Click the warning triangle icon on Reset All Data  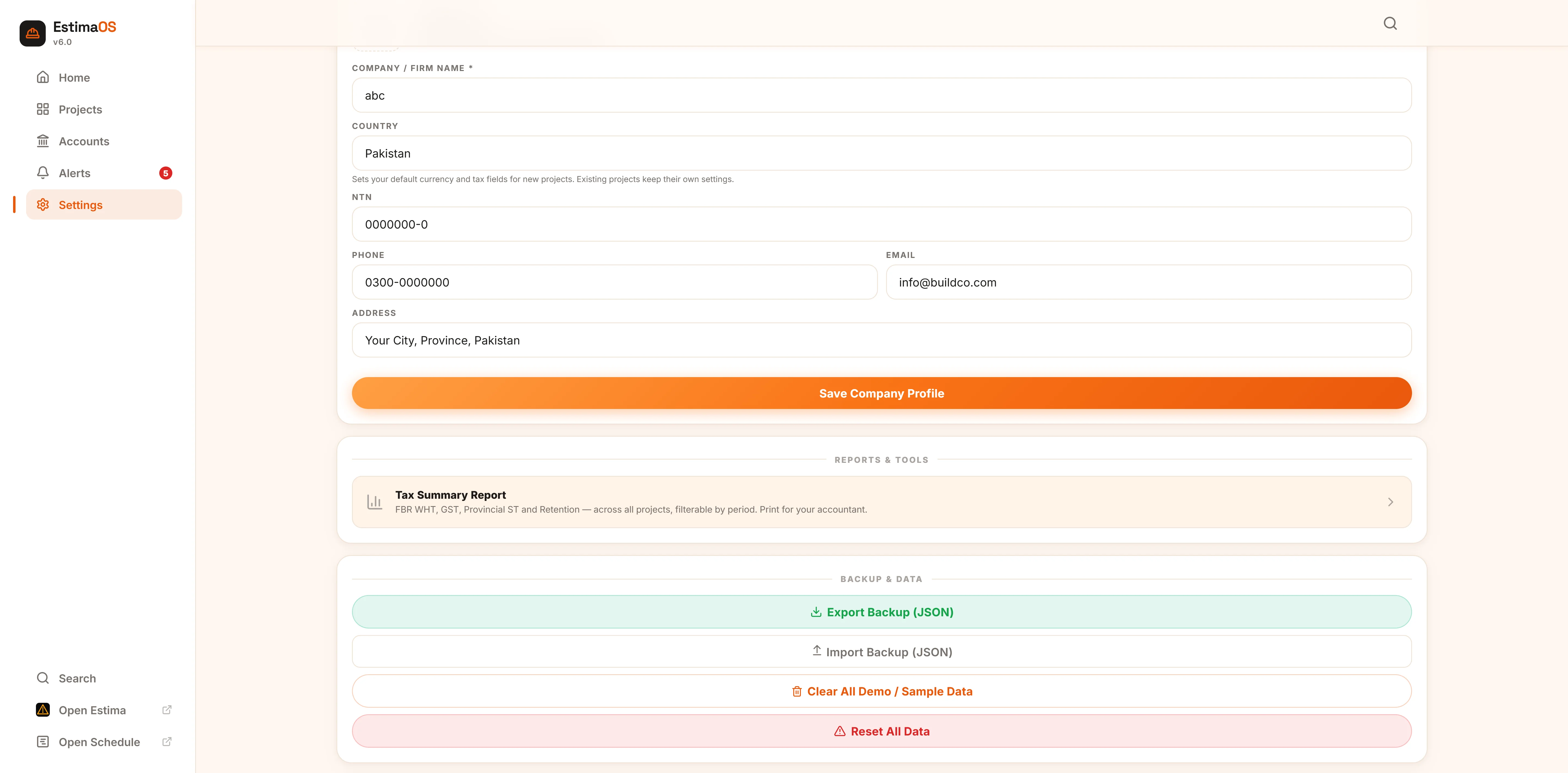coord(840,731)
